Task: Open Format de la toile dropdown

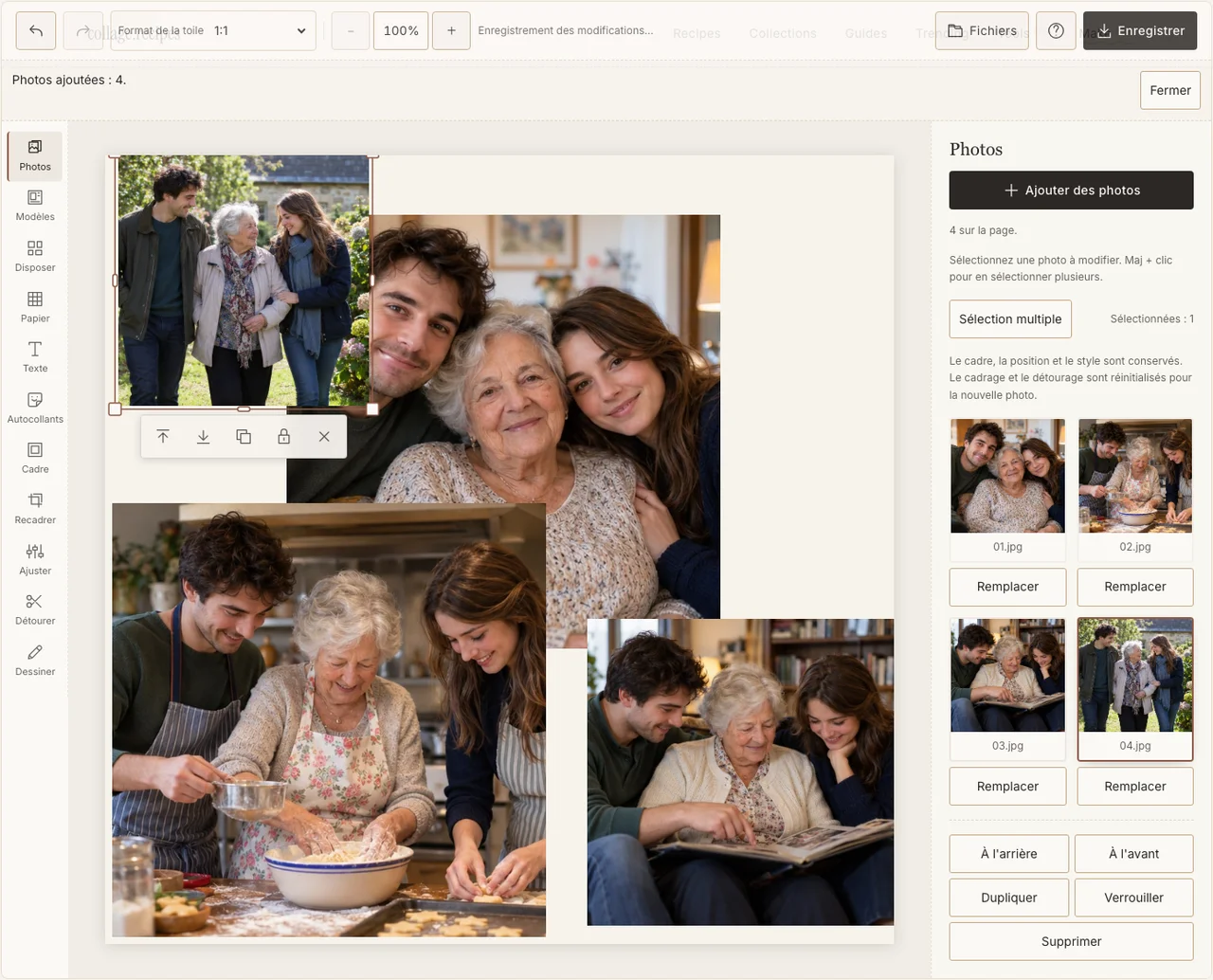Action: coord(213,30)
